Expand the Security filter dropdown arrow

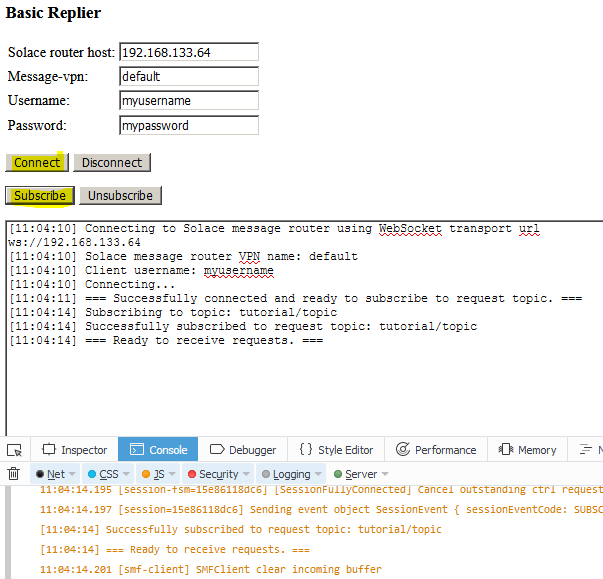pos(246,475)
